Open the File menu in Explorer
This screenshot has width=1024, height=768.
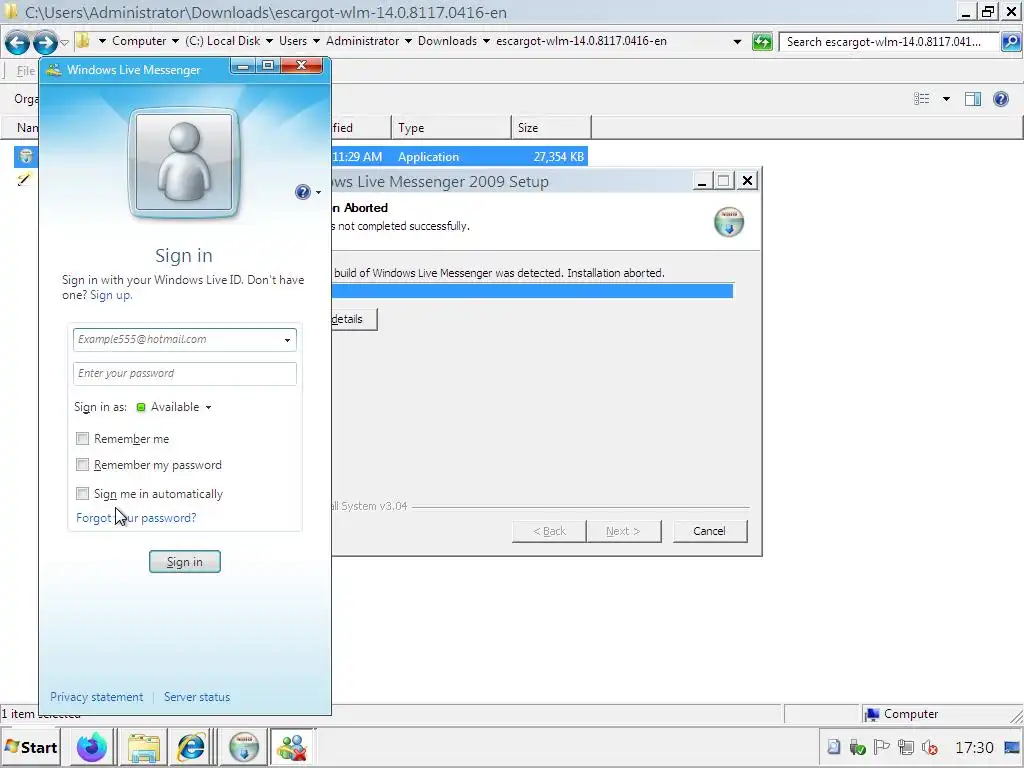[x=25, y=71]
